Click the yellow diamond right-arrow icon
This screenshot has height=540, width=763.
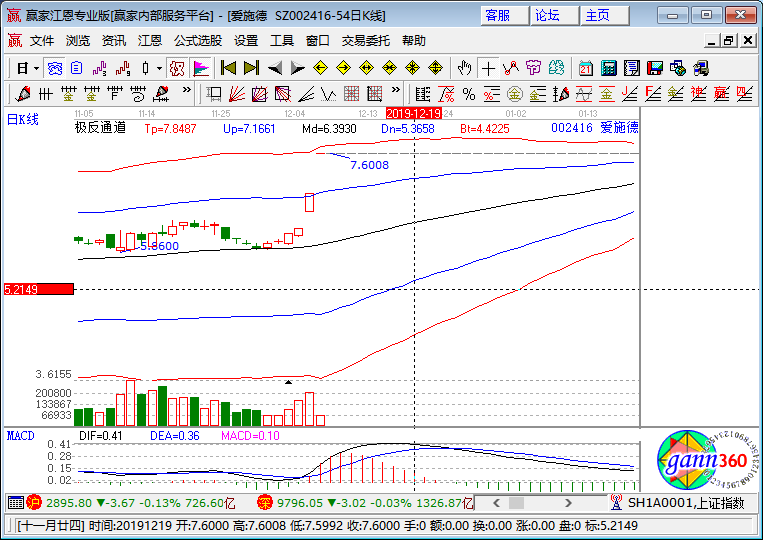(344, 68)
